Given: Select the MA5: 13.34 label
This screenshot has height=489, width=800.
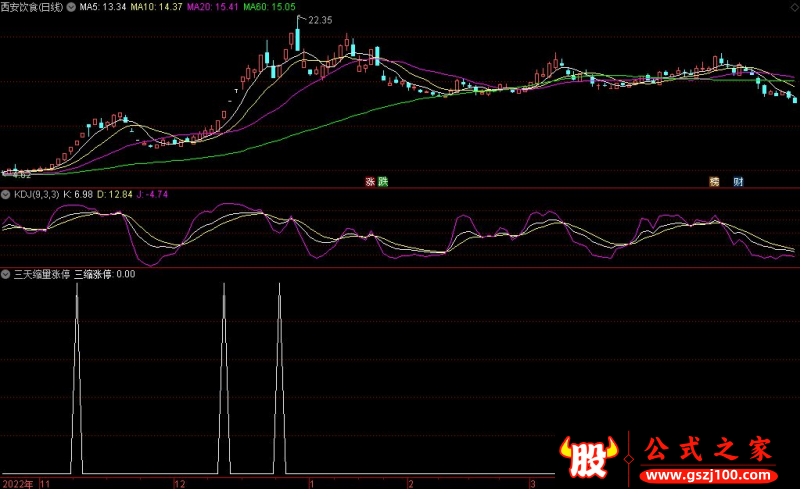Looking at the screenshot, I should (x=103, y=7).
